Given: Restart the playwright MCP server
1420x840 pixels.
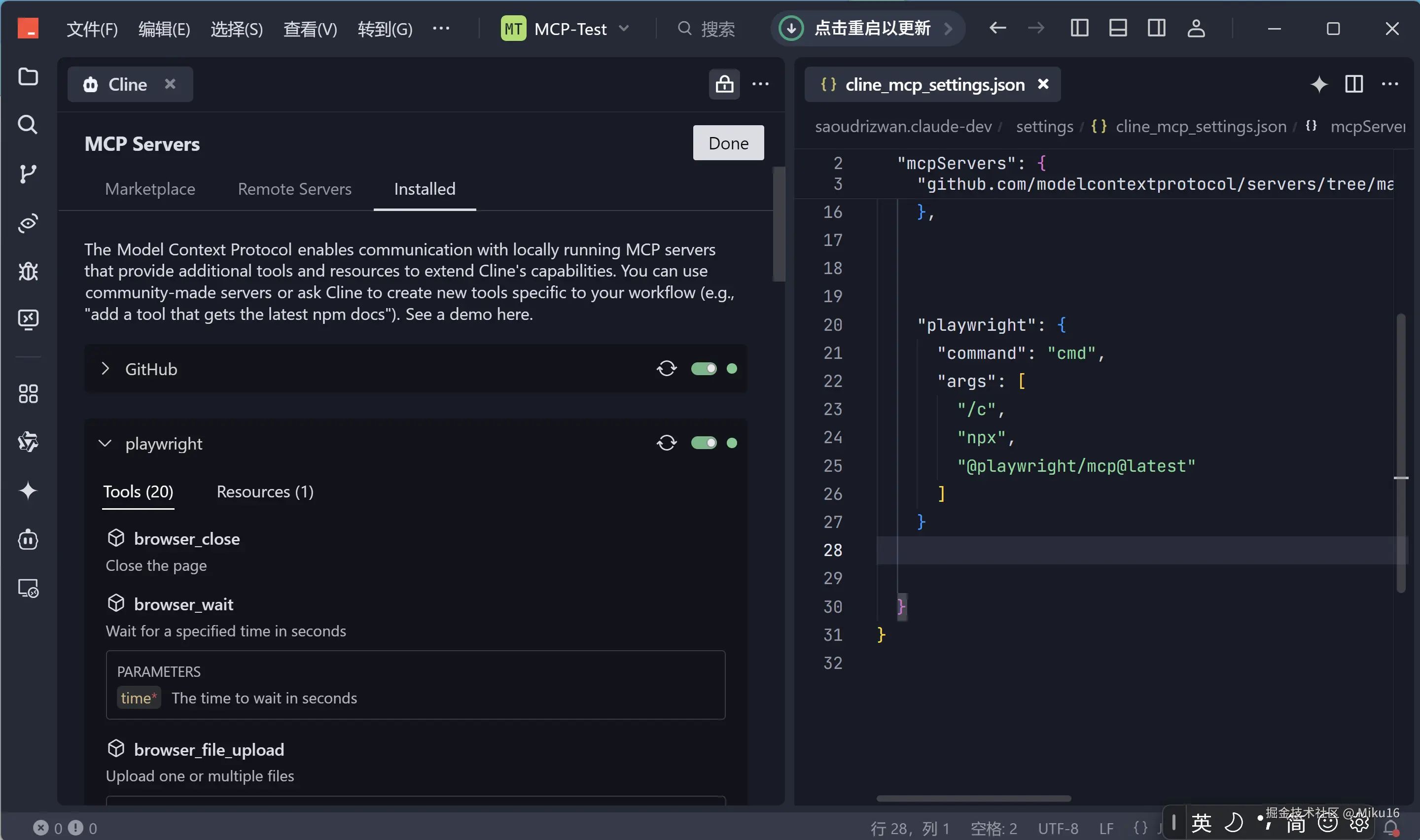Looking at the screenshot, I should coord(666,443).
